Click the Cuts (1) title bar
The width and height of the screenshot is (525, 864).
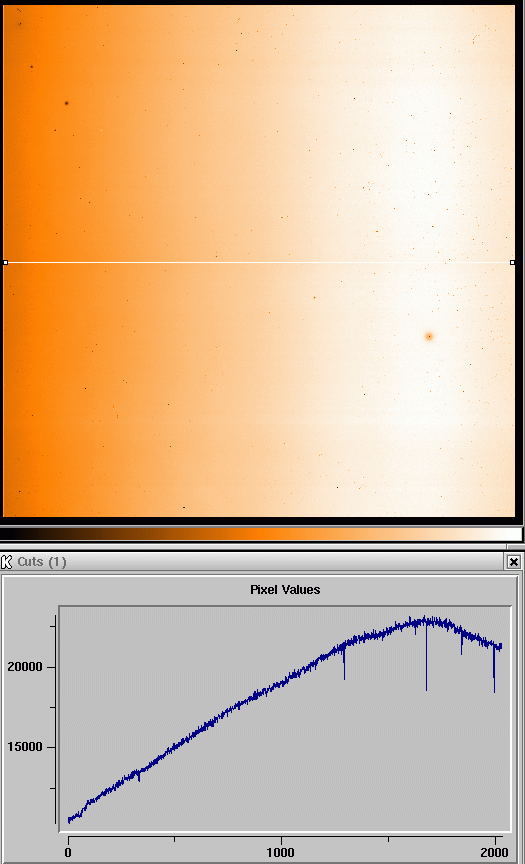point(259,562)
